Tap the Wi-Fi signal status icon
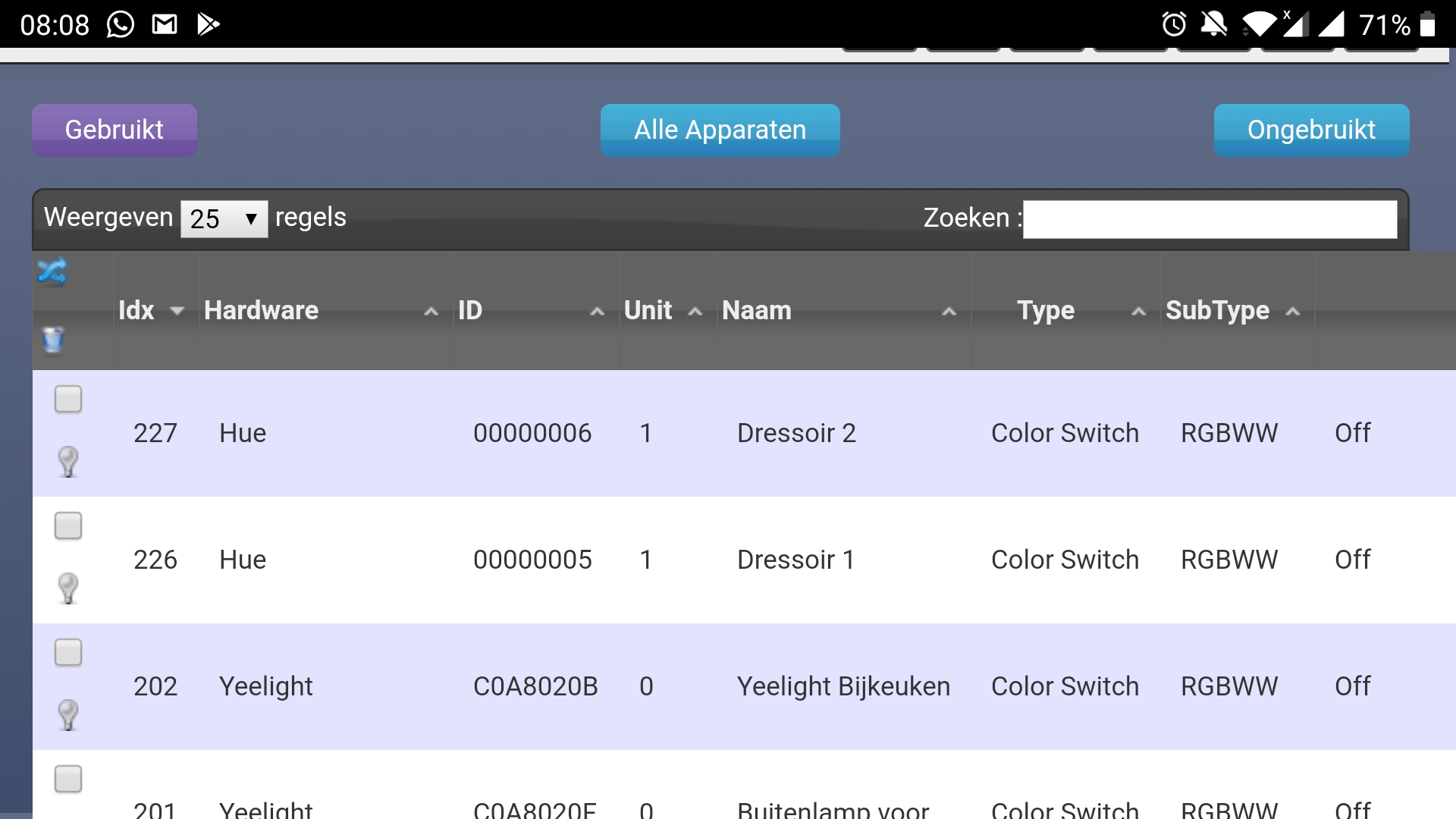The width and height of the screenshot is (1456, 819). tap(1259, 24)
